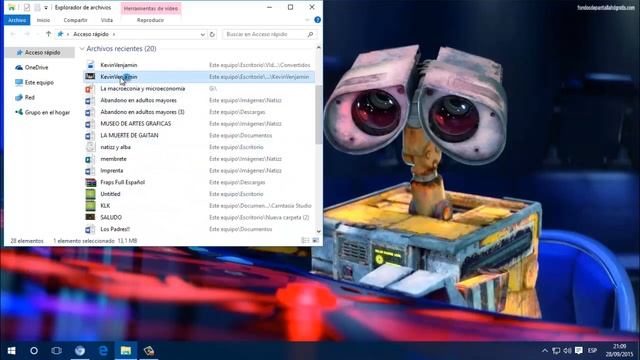This screenshot has width=640, height=360.
Task: Click the scrollbar up arrow in file list
Action: (x=318, y=48)
